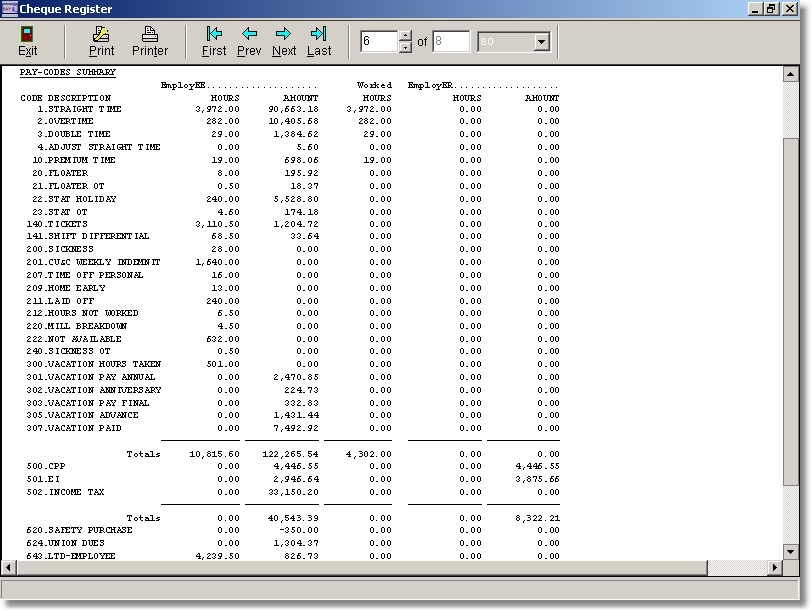Increase page number with spinner up arrow

tap(405, 37)
